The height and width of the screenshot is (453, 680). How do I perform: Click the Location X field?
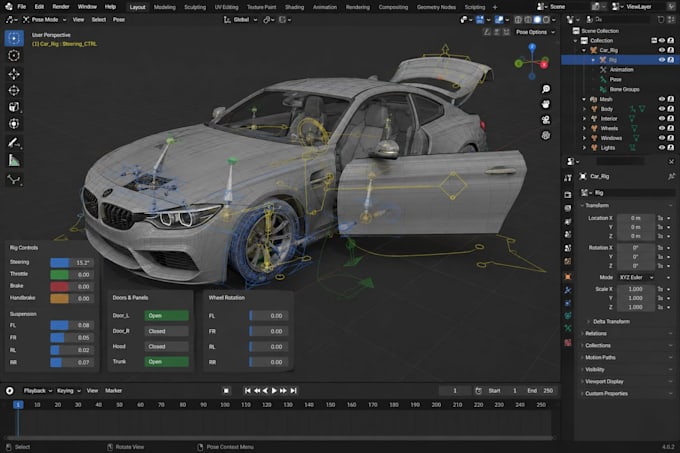pos(636,218)
